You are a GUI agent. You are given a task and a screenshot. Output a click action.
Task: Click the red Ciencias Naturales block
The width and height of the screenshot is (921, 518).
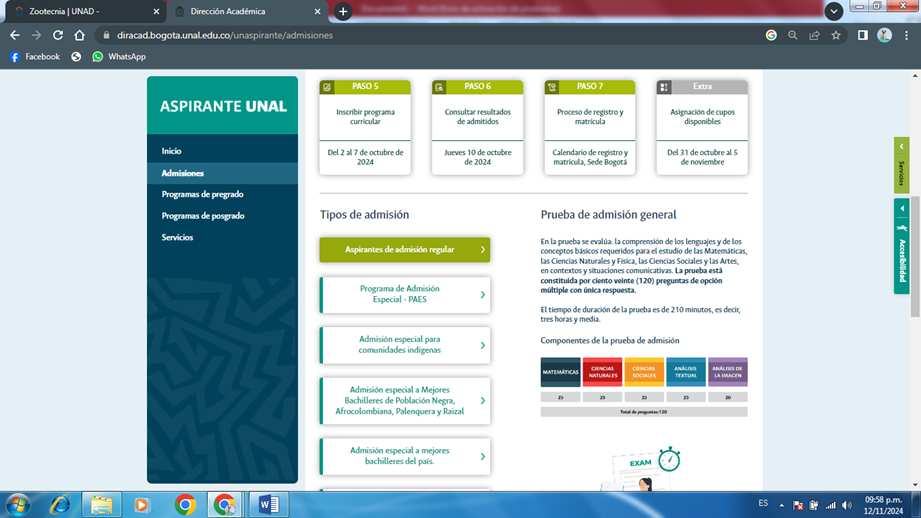tap(602, 372)
